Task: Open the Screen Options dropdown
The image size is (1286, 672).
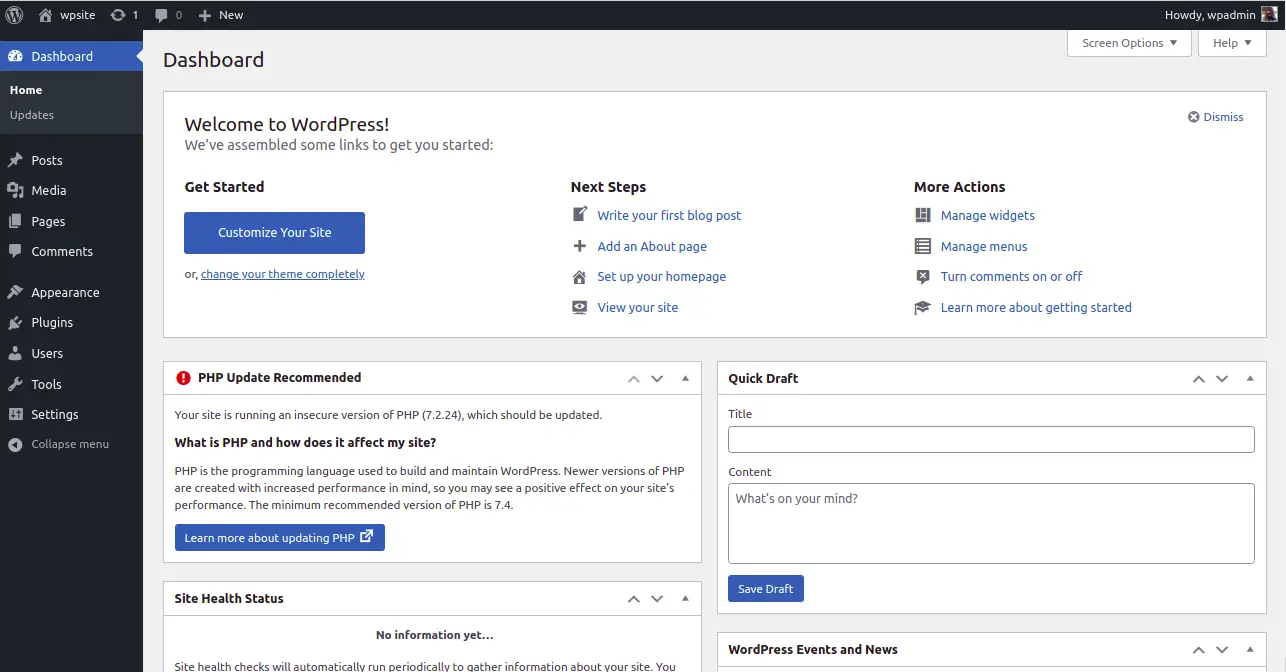Action: 1129,43
